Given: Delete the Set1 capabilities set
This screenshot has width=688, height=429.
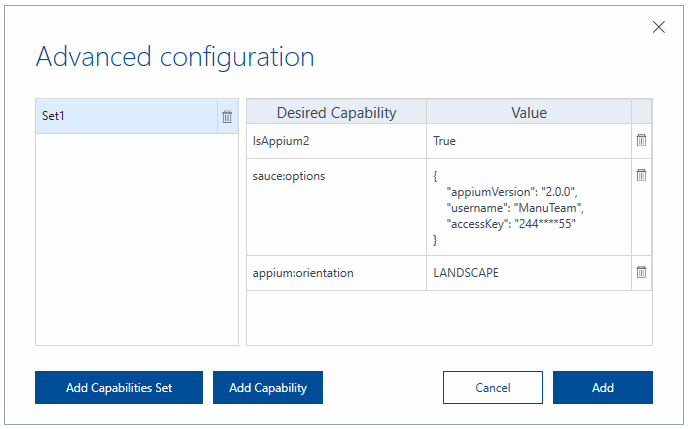Looking at the screenshot, I should click(227, 117).
